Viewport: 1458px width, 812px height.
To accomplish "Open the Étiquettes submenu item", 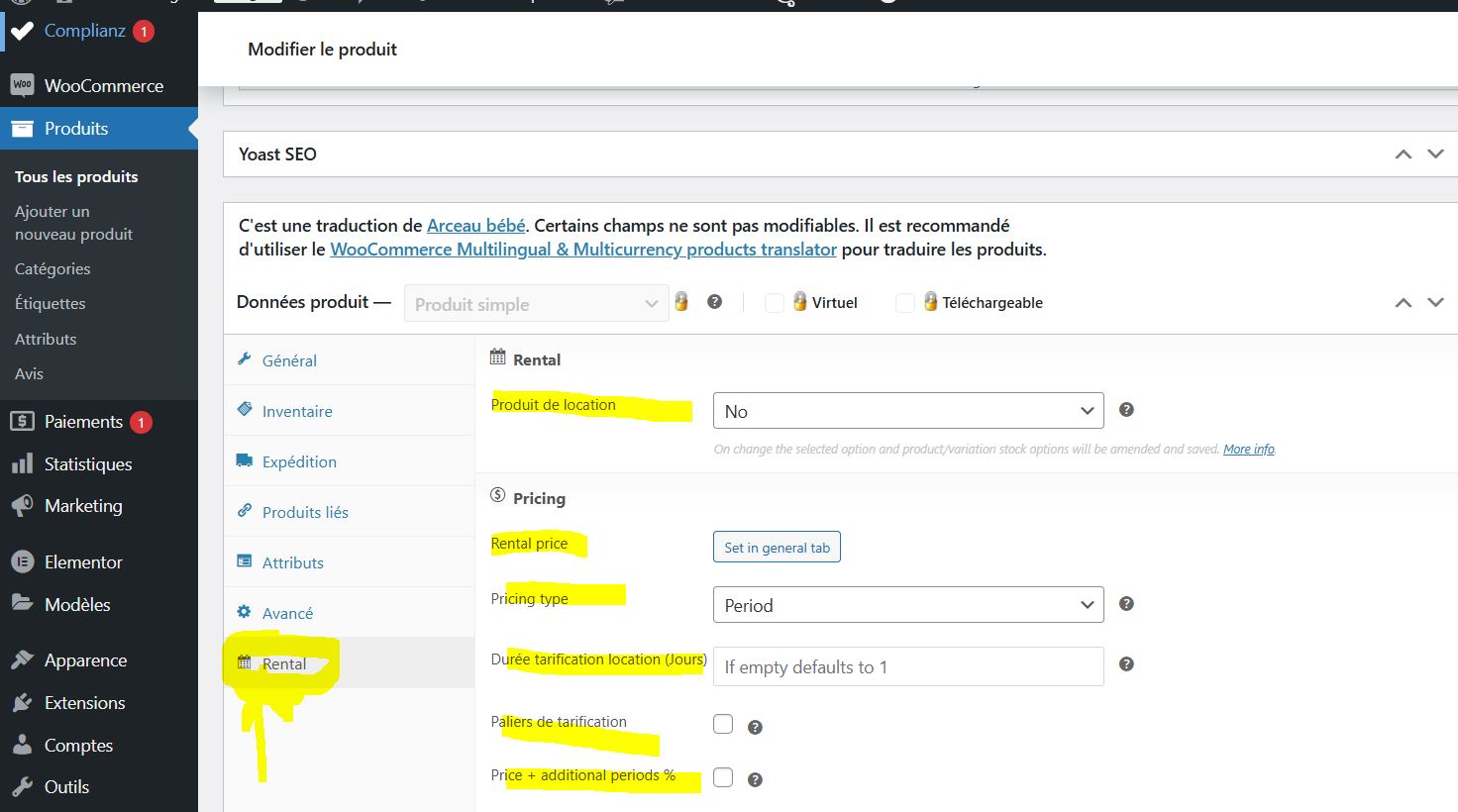I will (51, 304).
